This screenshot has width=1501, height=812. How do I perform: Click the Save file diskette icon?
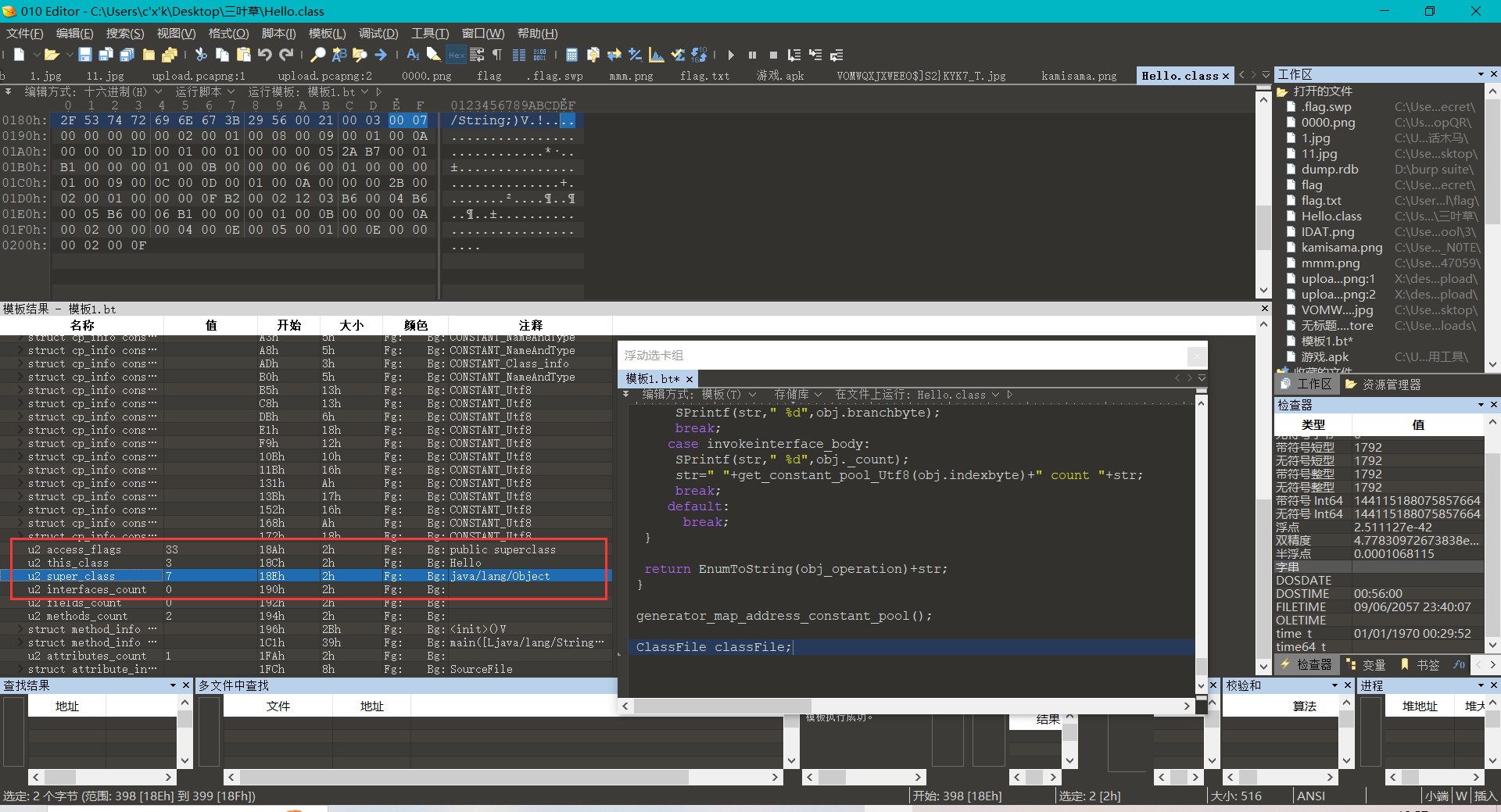pyautogui.click(x=85, y=55)
